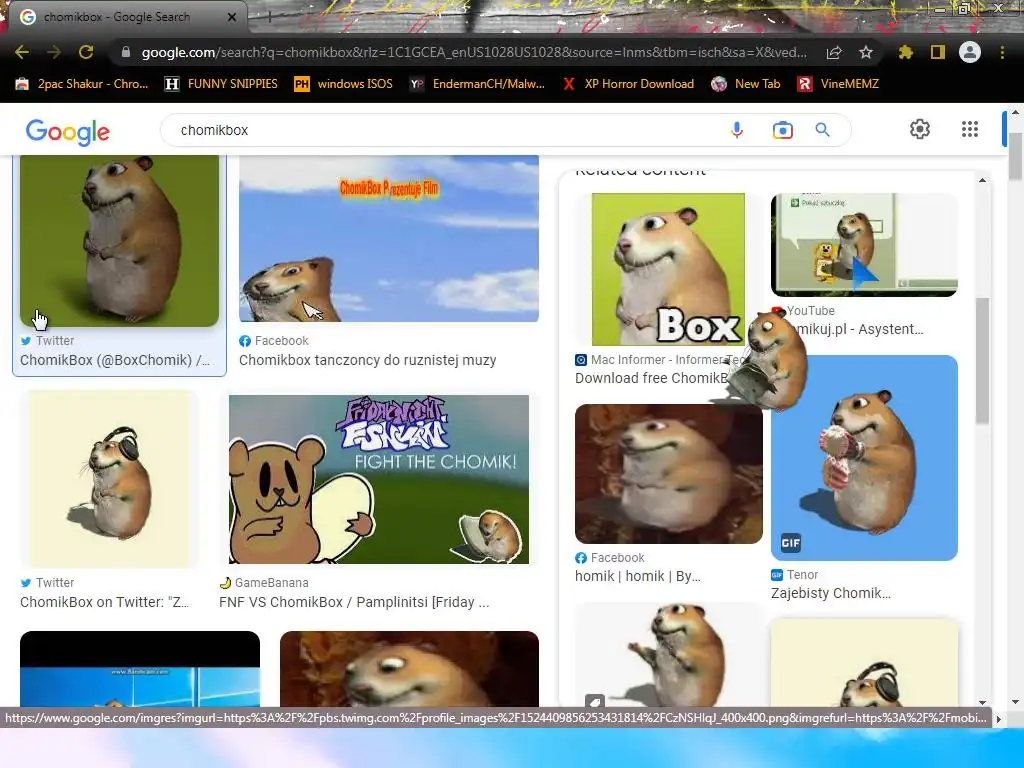Click the page scrollbar up arrow

tap(1016, 112)
